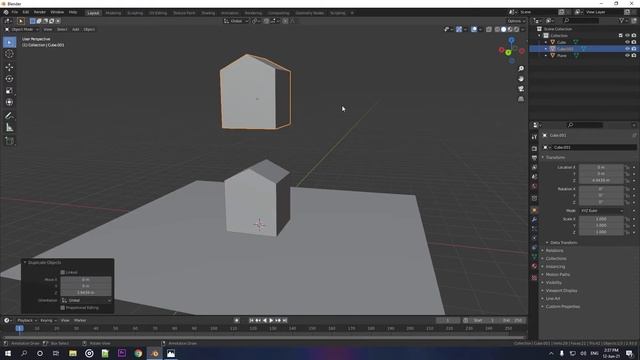Switch perspective/orthographic grid gizmo
640x360 pixels.
[521, 99]
